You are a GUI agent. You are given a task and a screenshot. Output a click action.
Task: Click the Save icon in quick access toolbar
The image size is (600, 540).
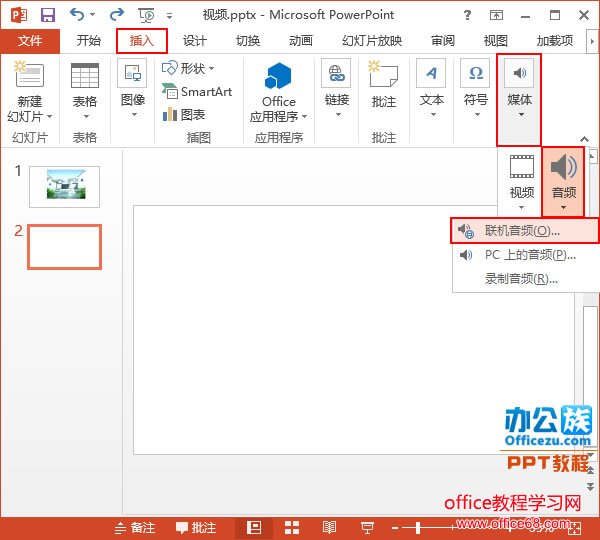[x=48, y=15]
